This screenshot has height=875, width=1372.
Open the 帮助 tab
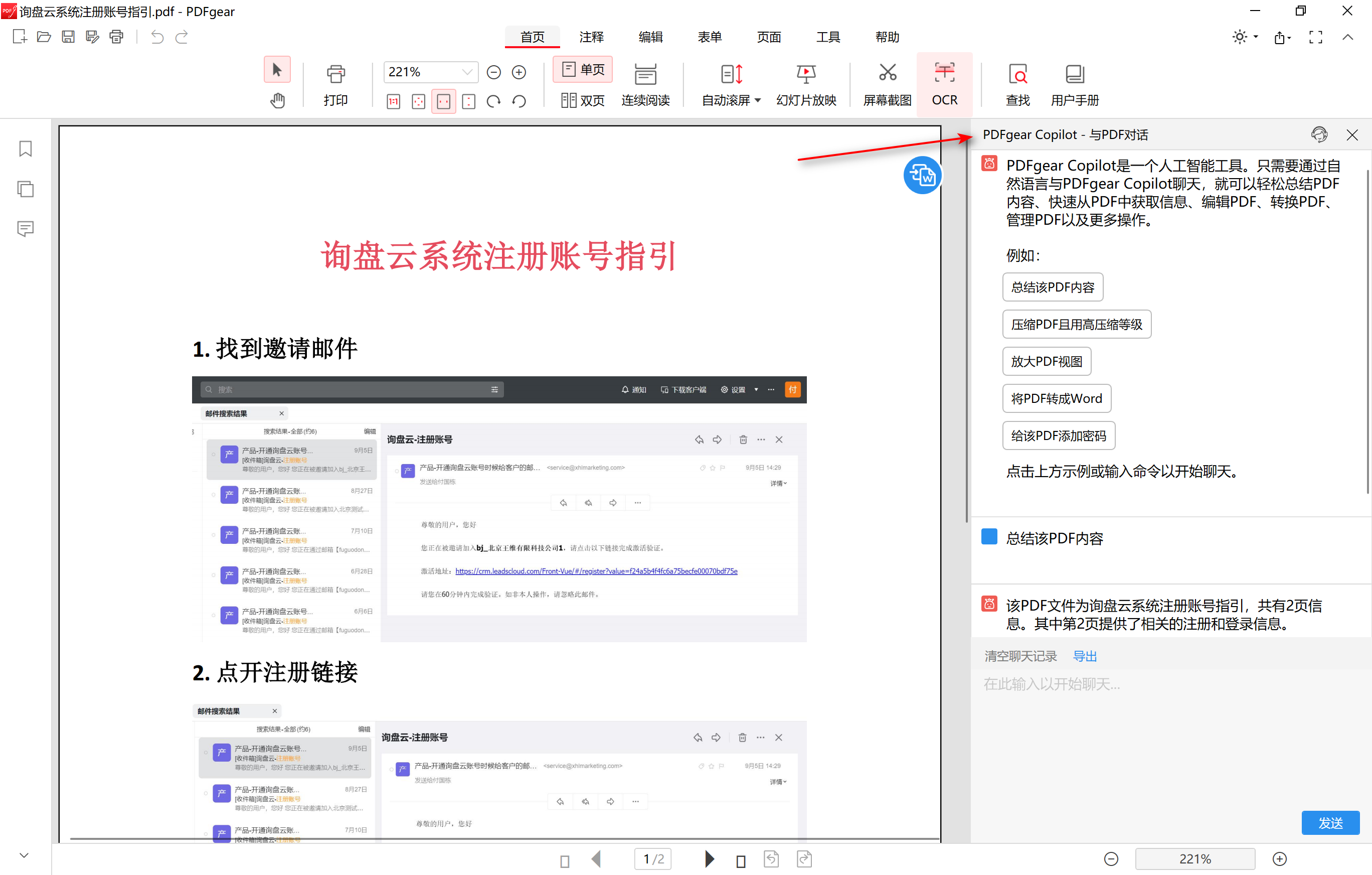coord(888,37)
